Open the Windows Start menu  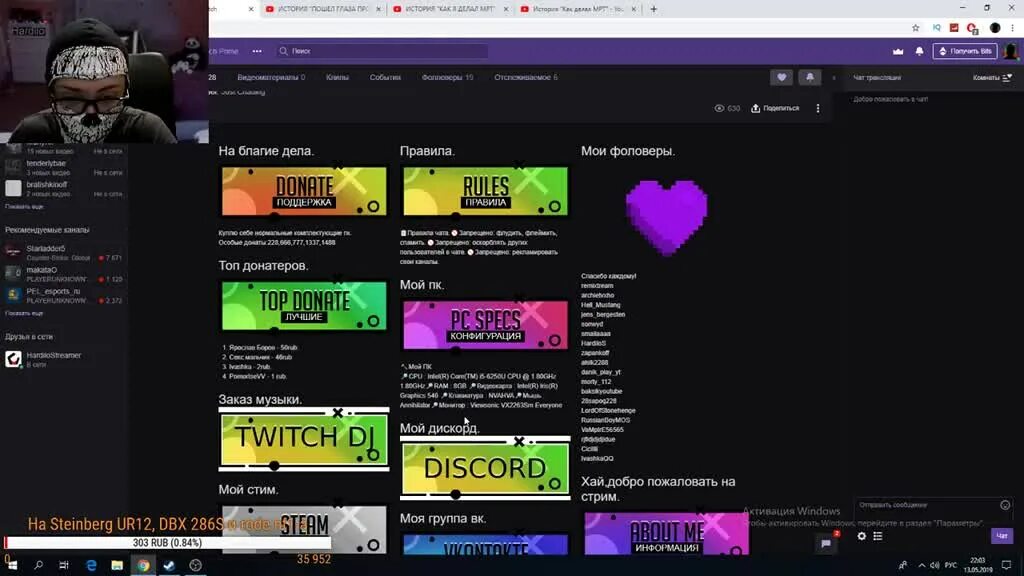12,565
